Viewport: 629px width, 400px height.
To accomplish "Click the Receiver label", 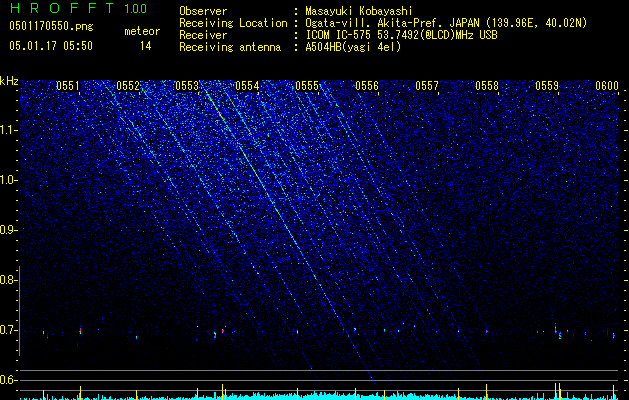I will coord(203,35).
